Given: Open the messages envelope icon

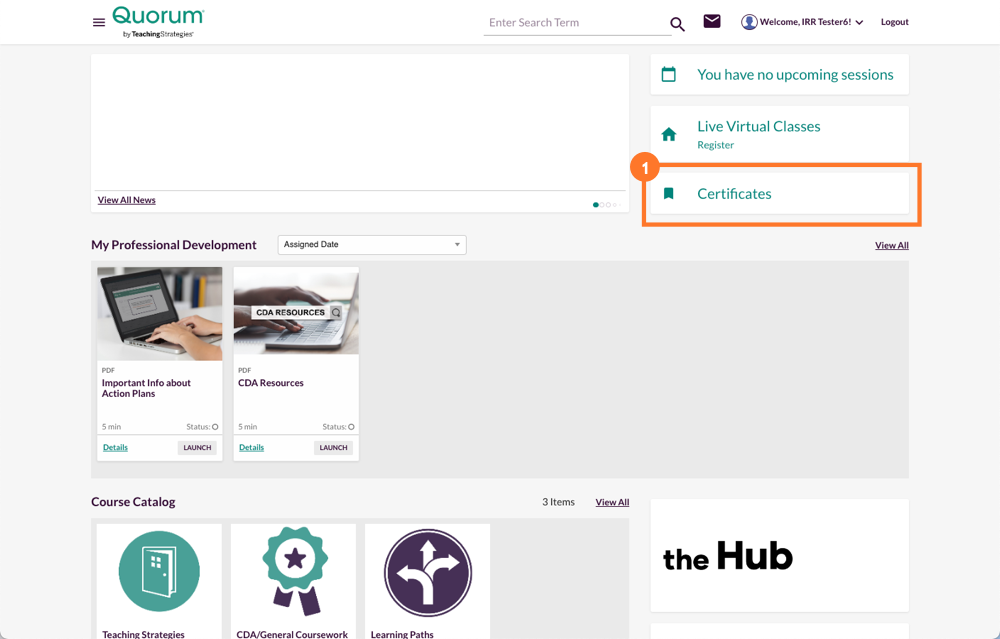Looking at the screenshot, I should pyautogui.click(x=711, y=21).
